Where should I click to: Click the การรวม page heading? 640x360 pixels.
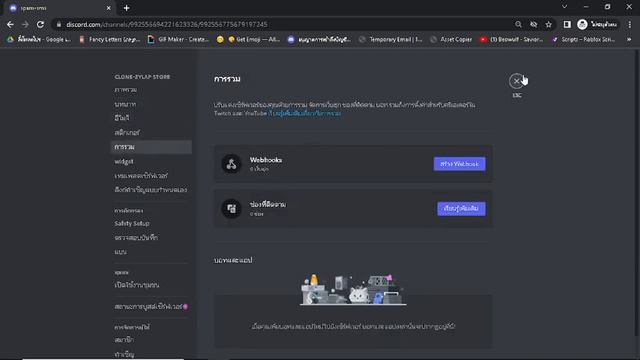click(227, 79)
